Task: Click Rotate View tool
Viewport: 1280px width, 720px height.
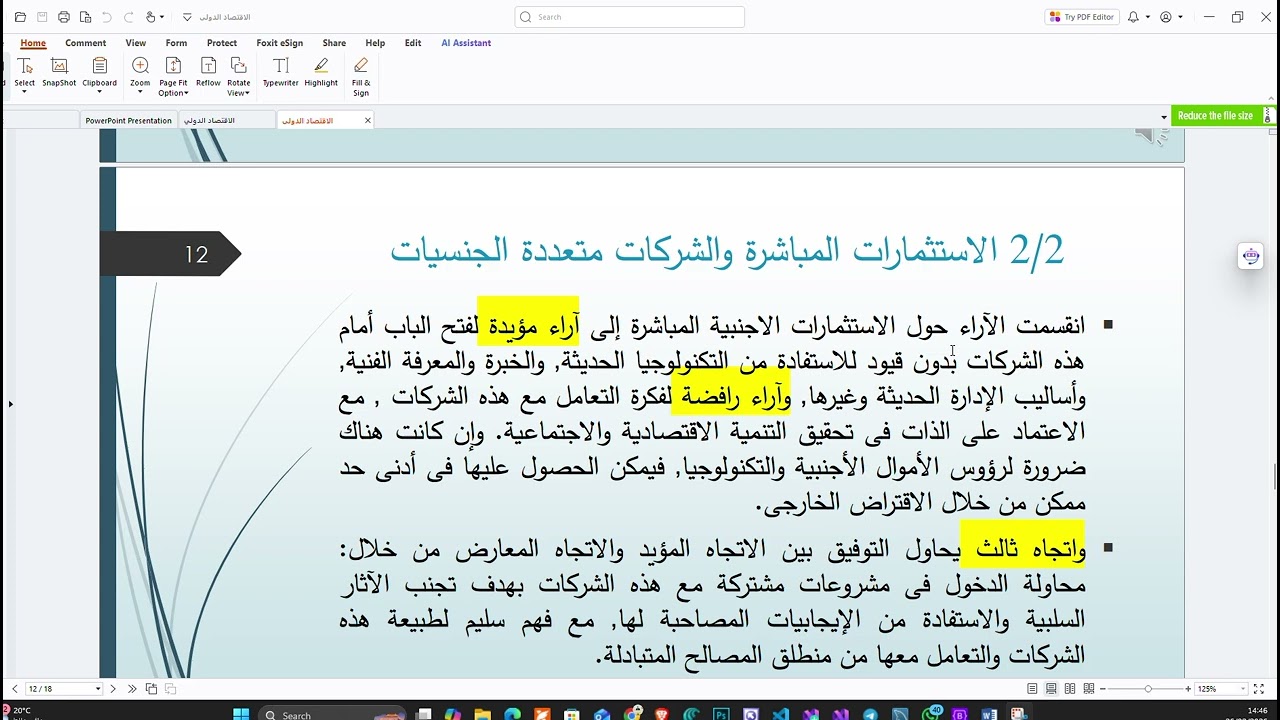Action: (x=238, y=76)
